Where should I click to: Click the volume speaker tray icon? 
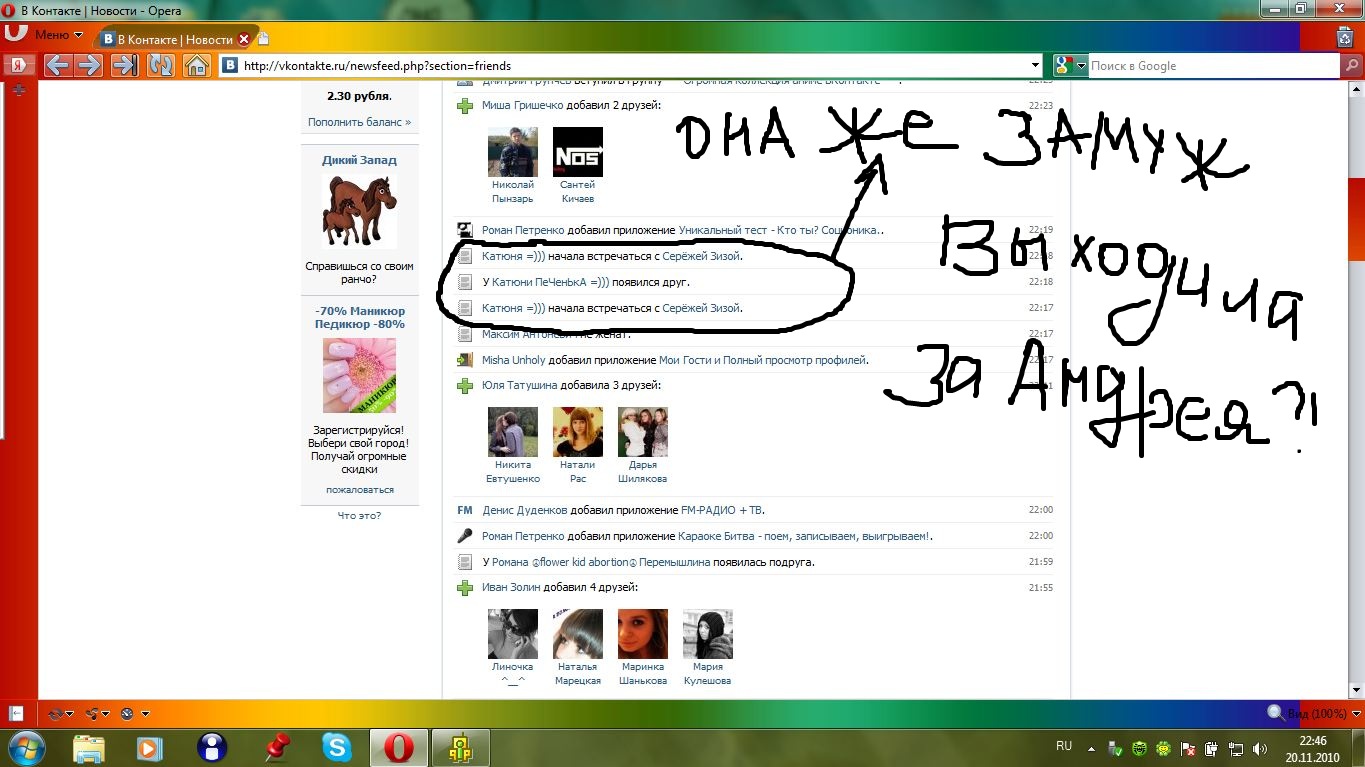pos(1259,748)
